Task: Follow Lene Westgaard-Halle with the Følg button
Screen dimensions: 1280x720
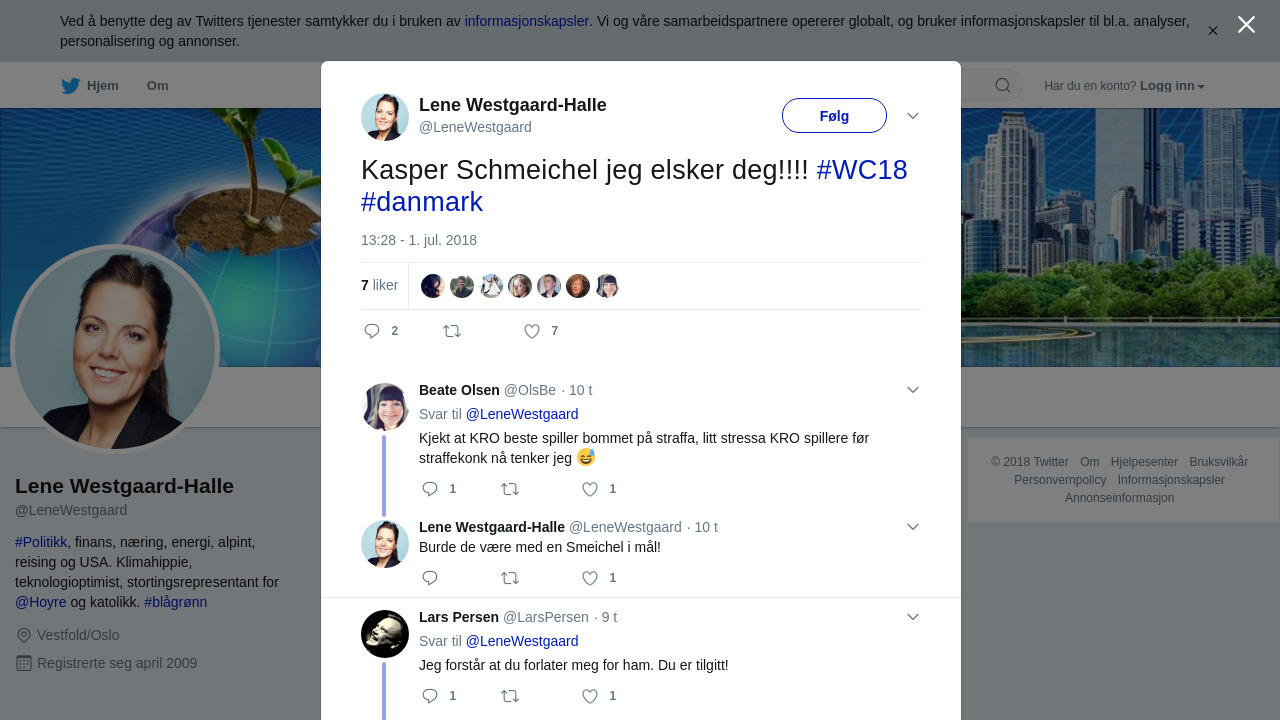Action: (834, 116)
